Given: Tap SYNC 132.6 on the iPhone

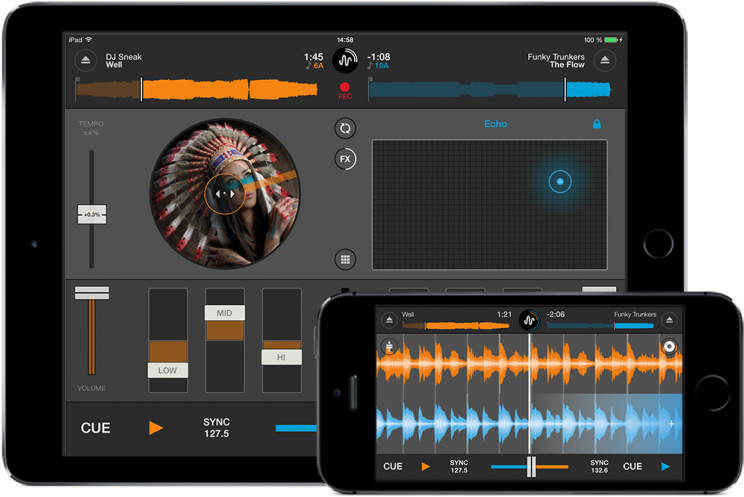Looking at the screenshot, I should pos(599,467).
